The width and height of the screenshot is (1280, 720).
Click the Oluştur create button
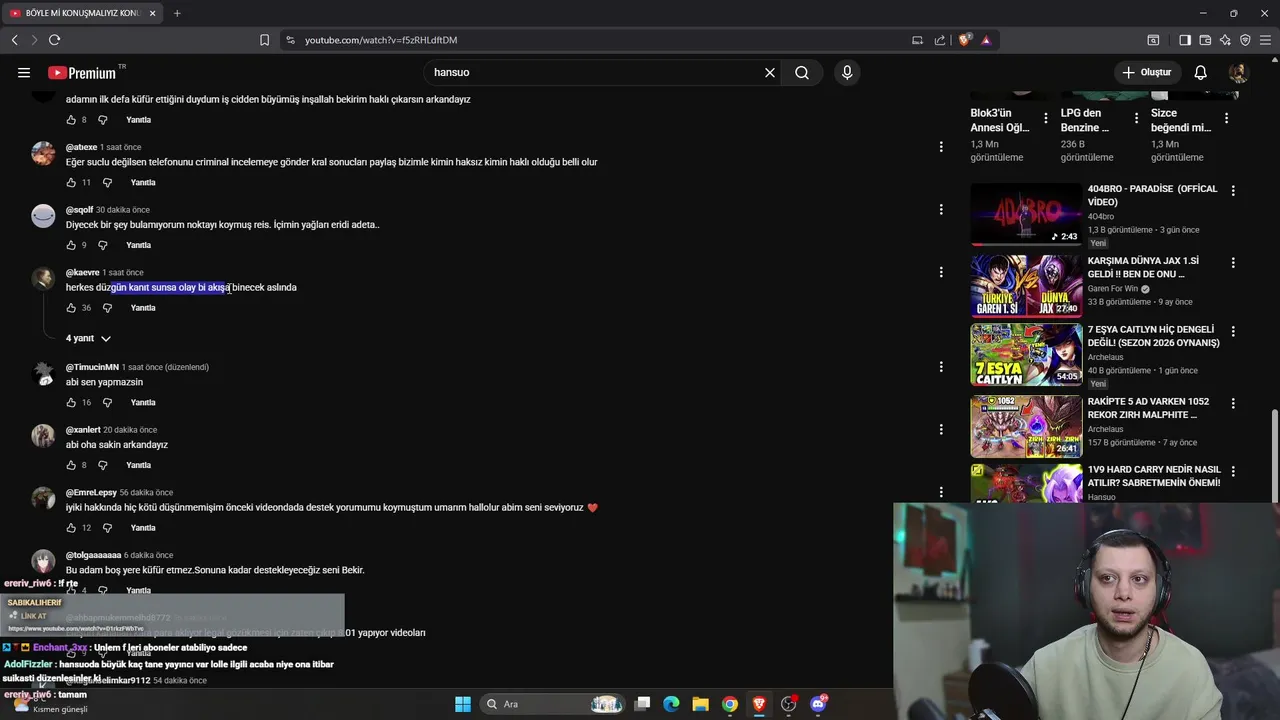click(1146, 72)
